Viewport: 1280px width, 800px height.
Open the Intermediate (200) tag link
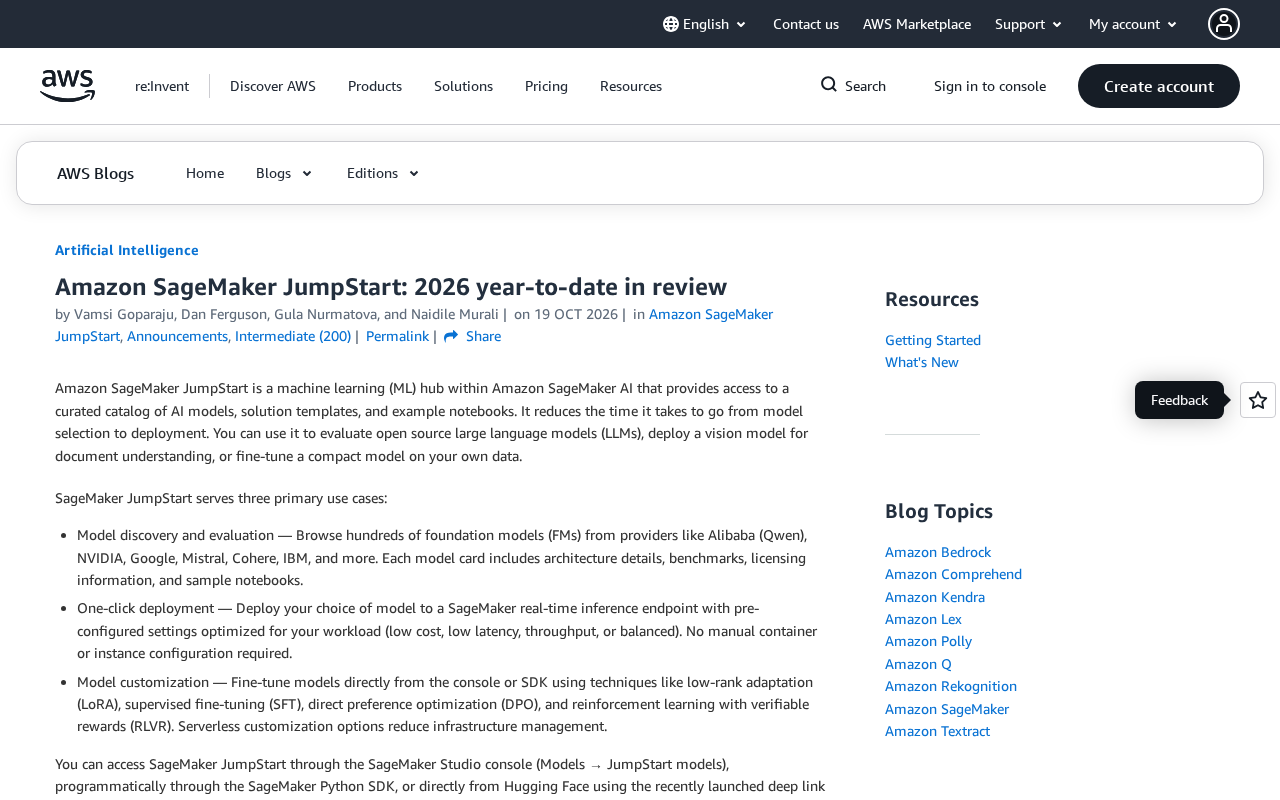pyautogui.click(x=293, y=336)
